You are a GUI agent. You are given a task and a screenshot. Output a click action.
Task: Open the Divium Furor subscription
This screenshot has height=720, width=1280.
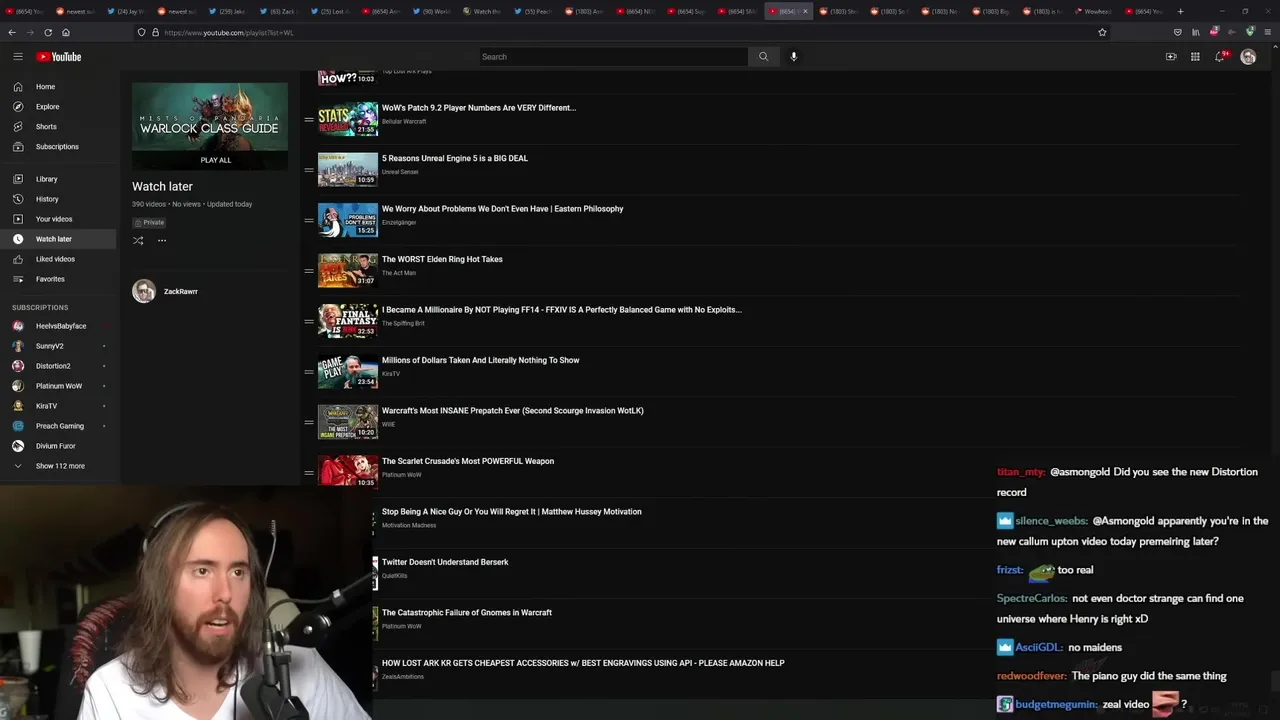coord(58,446)
